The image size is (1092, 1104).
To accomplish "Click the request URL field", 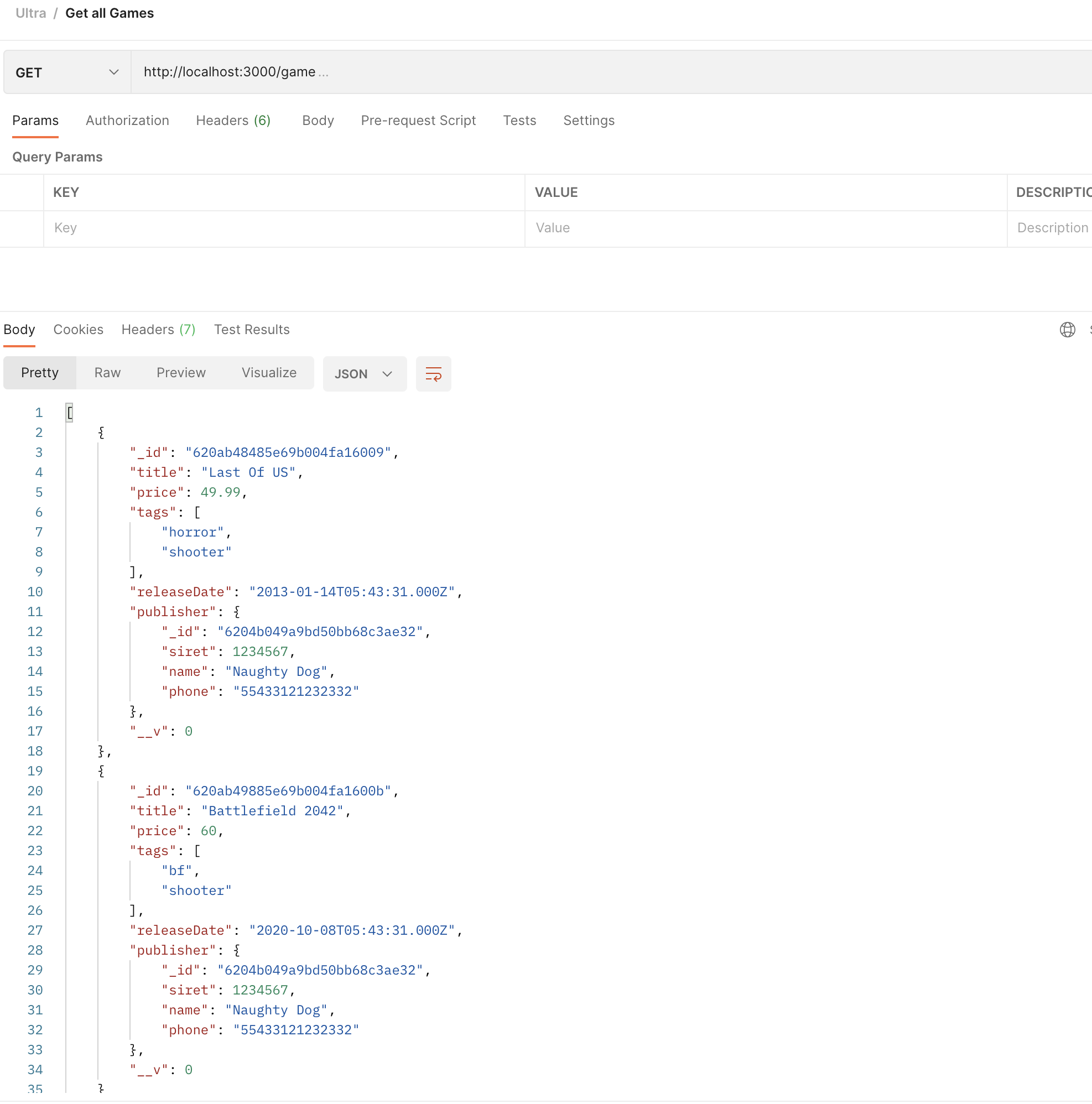I will [611, 72].
